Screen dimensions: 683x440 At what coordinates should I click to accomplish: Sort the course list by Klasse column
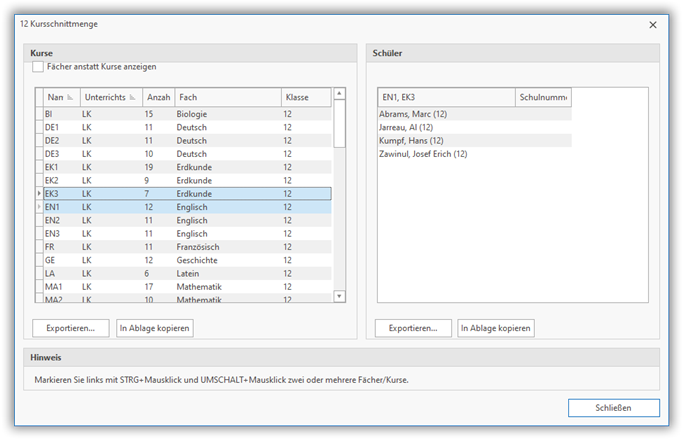click(306, 98)
